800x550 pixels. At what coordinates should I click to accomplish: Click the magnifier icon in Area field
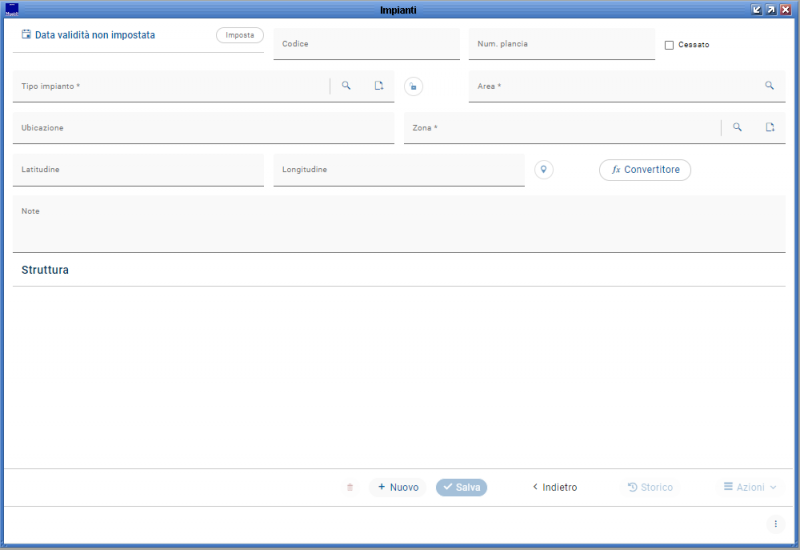[x=769, y=86]
